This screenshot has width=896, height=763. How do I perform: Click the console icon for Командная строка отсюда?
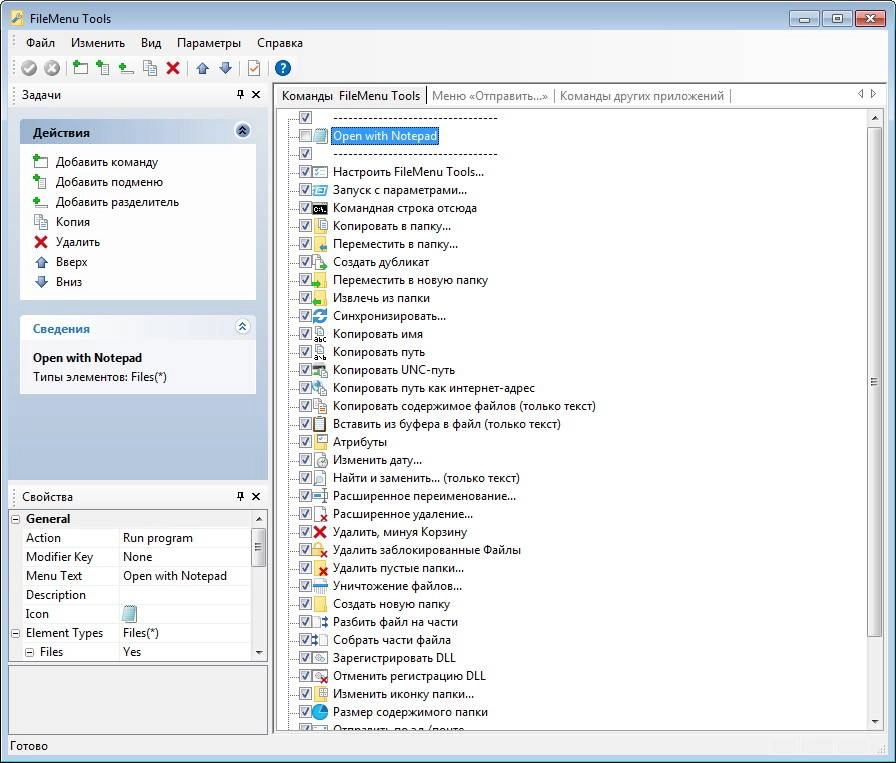point(321,208)
